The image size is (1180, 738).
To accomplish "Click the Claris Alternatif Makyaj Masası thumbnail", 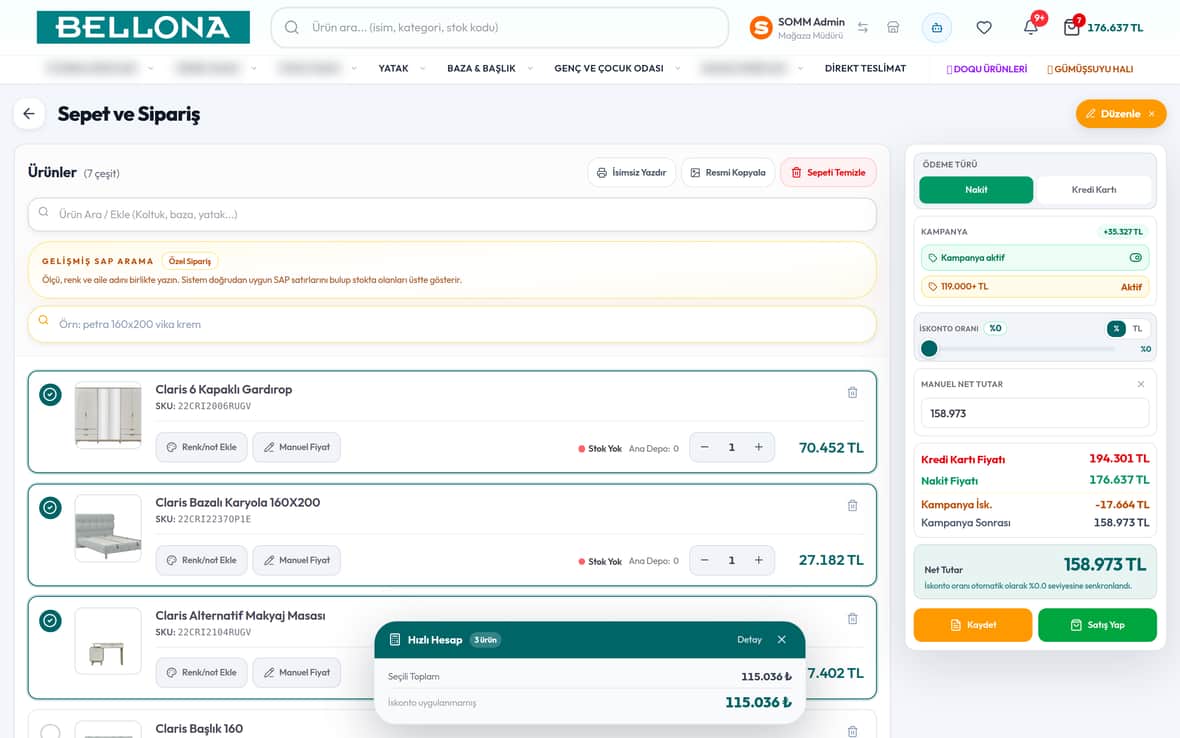I will coord(108,641).
